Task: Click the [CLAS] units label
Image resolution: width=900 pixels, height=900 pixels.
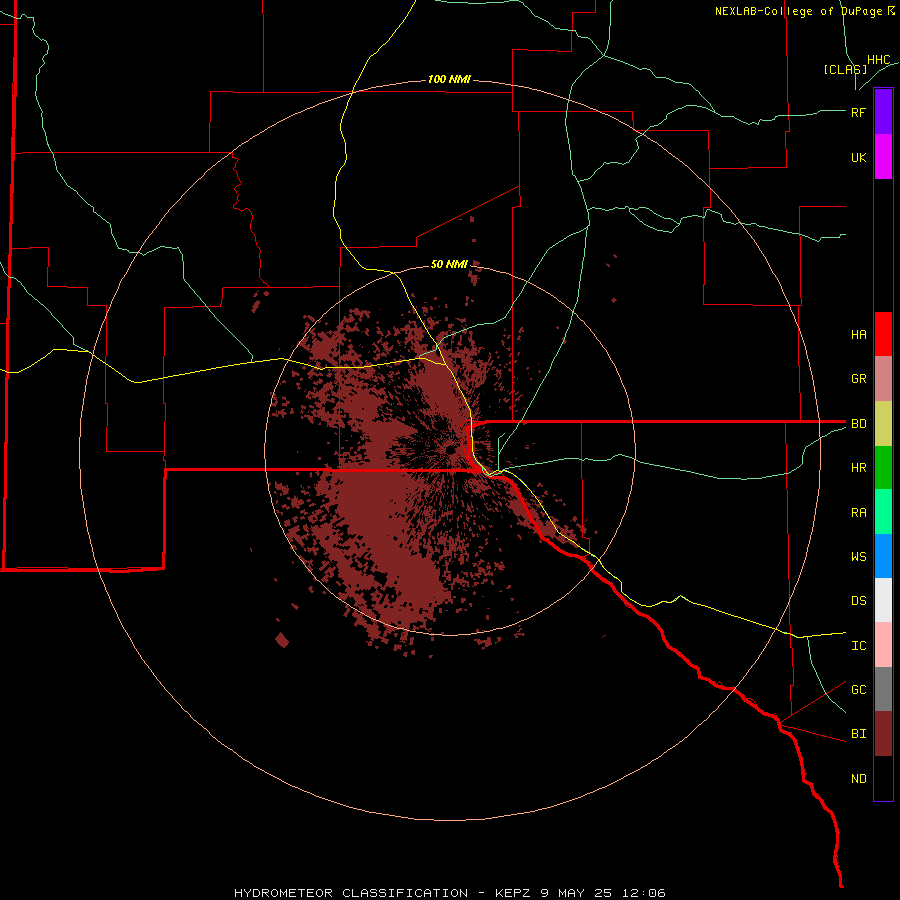Action: (845, 69)
